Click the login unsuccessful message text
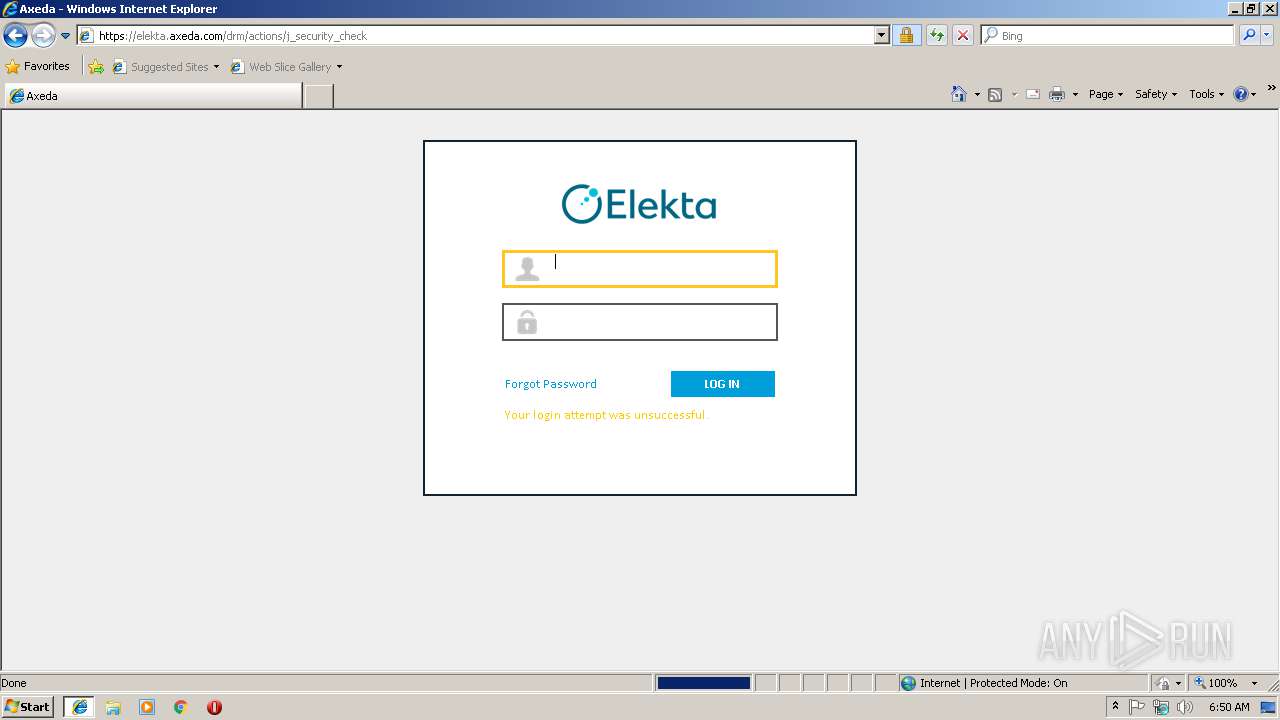 pyautogui.click(x=605, y=415)
